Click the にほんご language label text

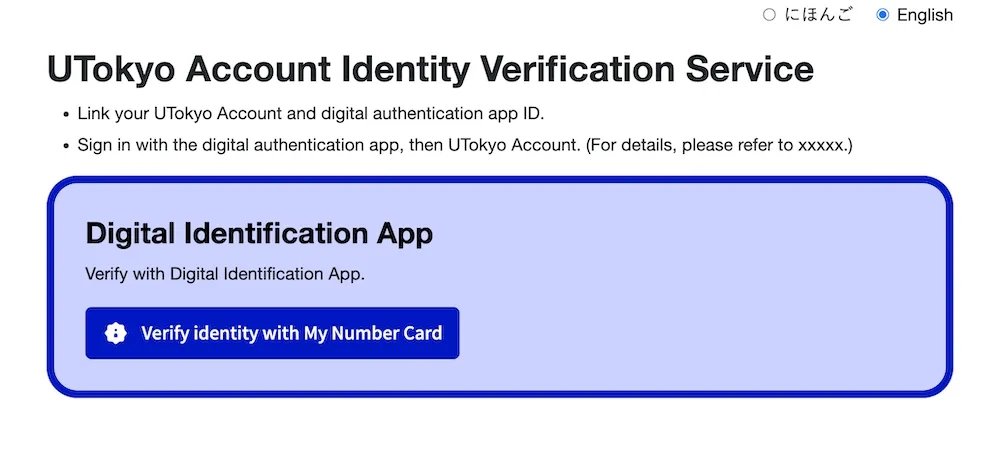coord(819,15)
